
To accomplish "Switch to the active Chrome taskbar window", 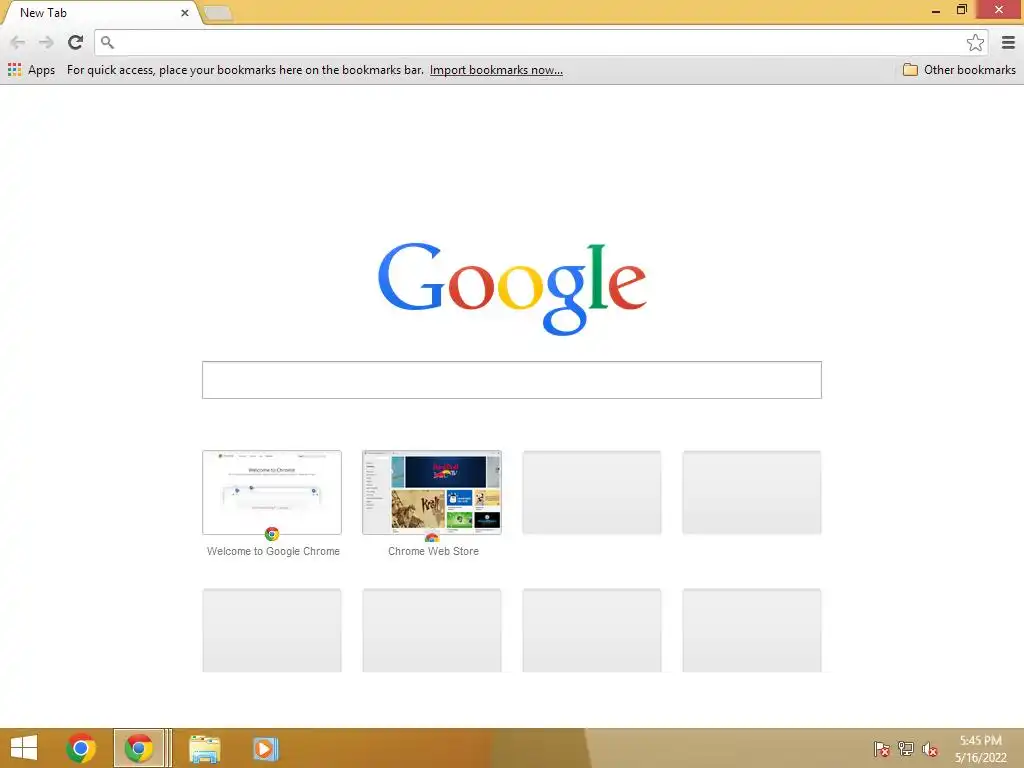I will tap(139, 748).
